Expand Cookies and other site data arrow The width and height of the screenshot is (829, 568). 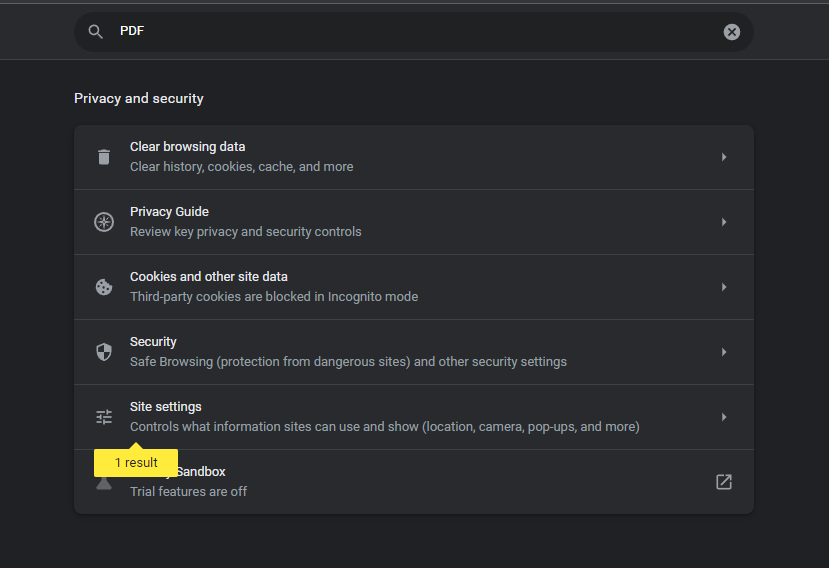724,287
